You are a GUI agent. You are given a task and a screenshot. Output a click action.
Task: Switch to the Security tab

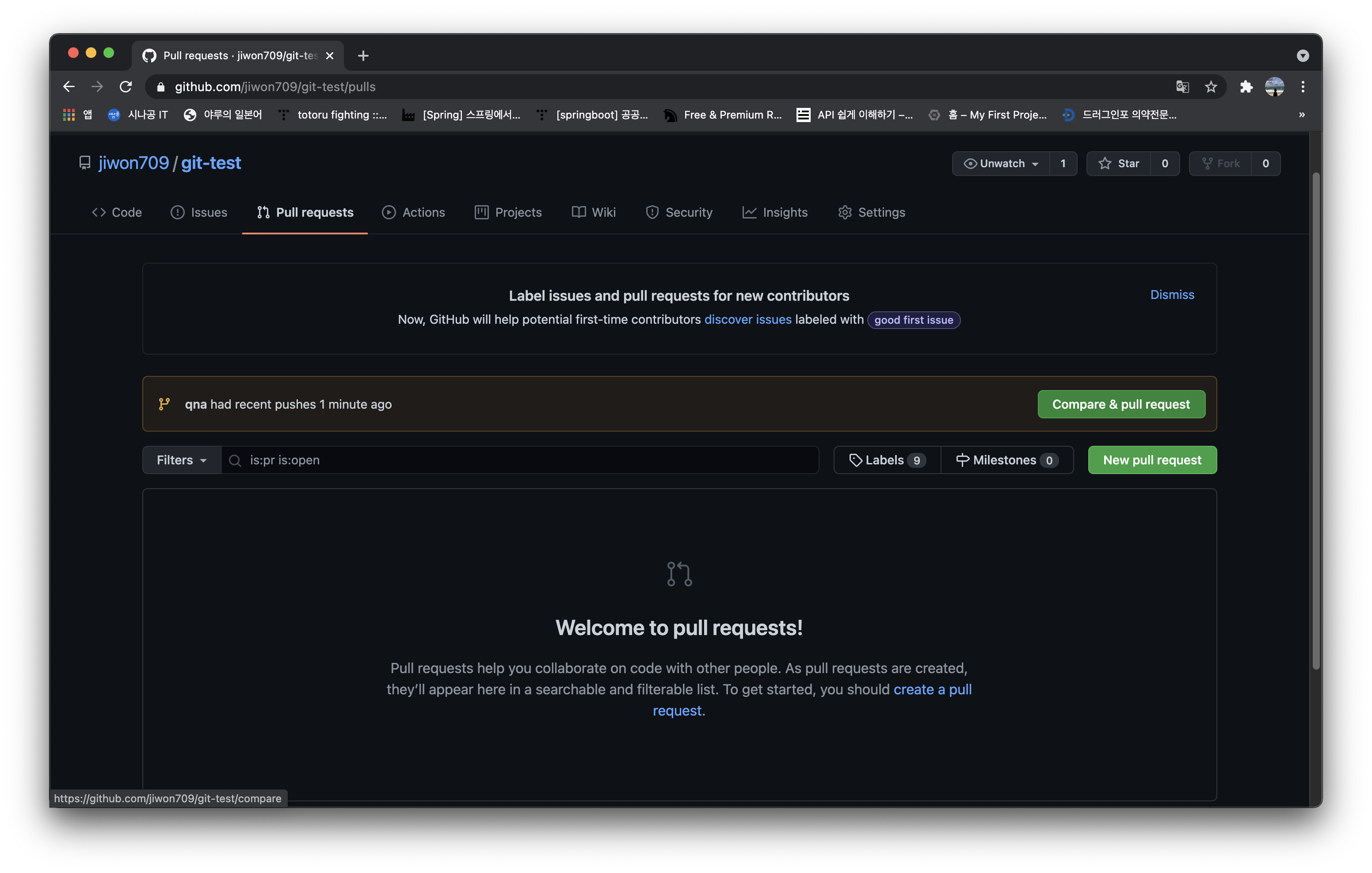click(x=679, y=212)
